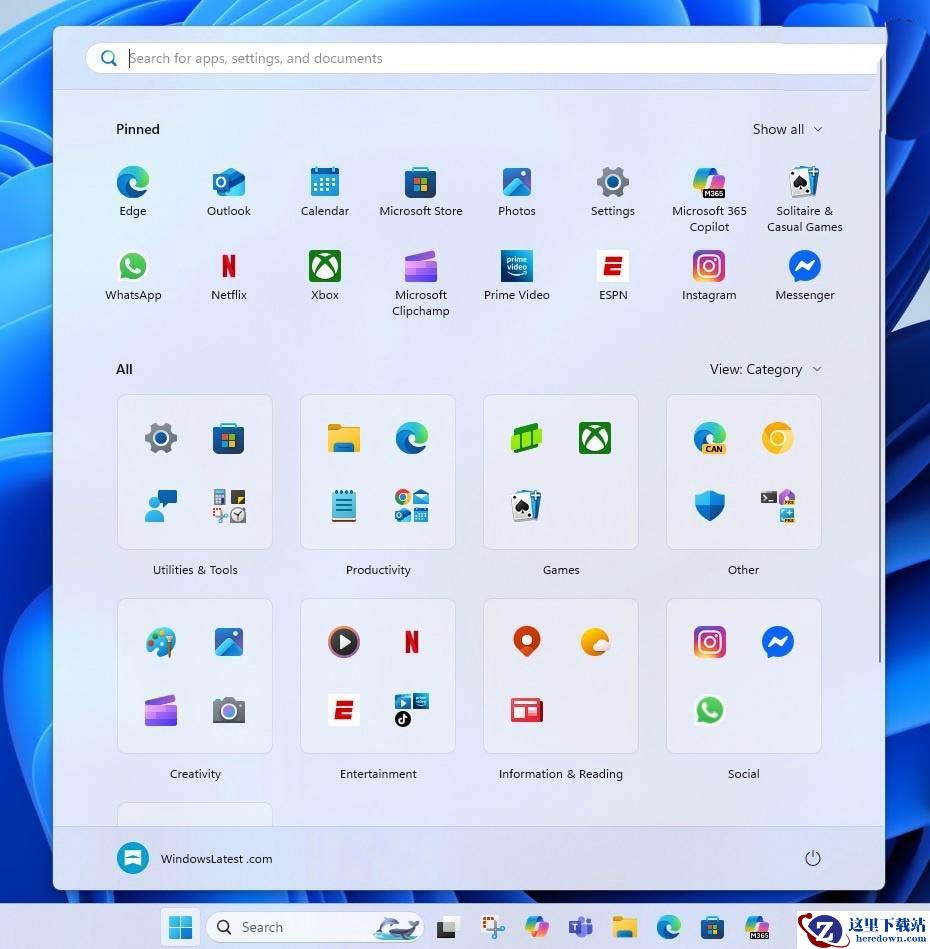The height and width of the screenshot is (949, 930).
Task: Open File Explorer on the taskbar
Action: coord(624,927)
